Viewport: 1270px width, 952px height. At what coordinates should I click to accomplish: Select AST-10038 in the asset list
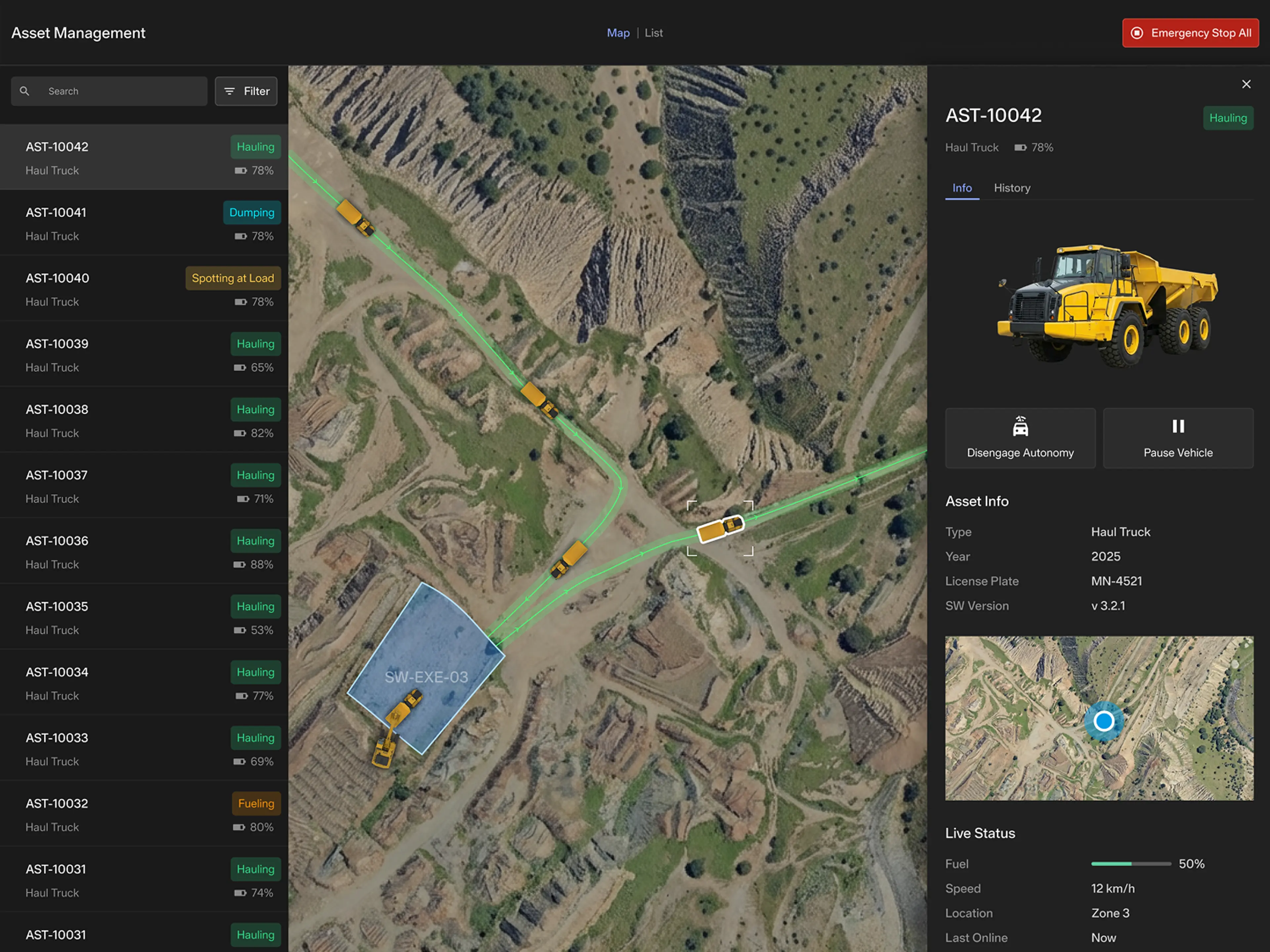(x=144, y=420)
